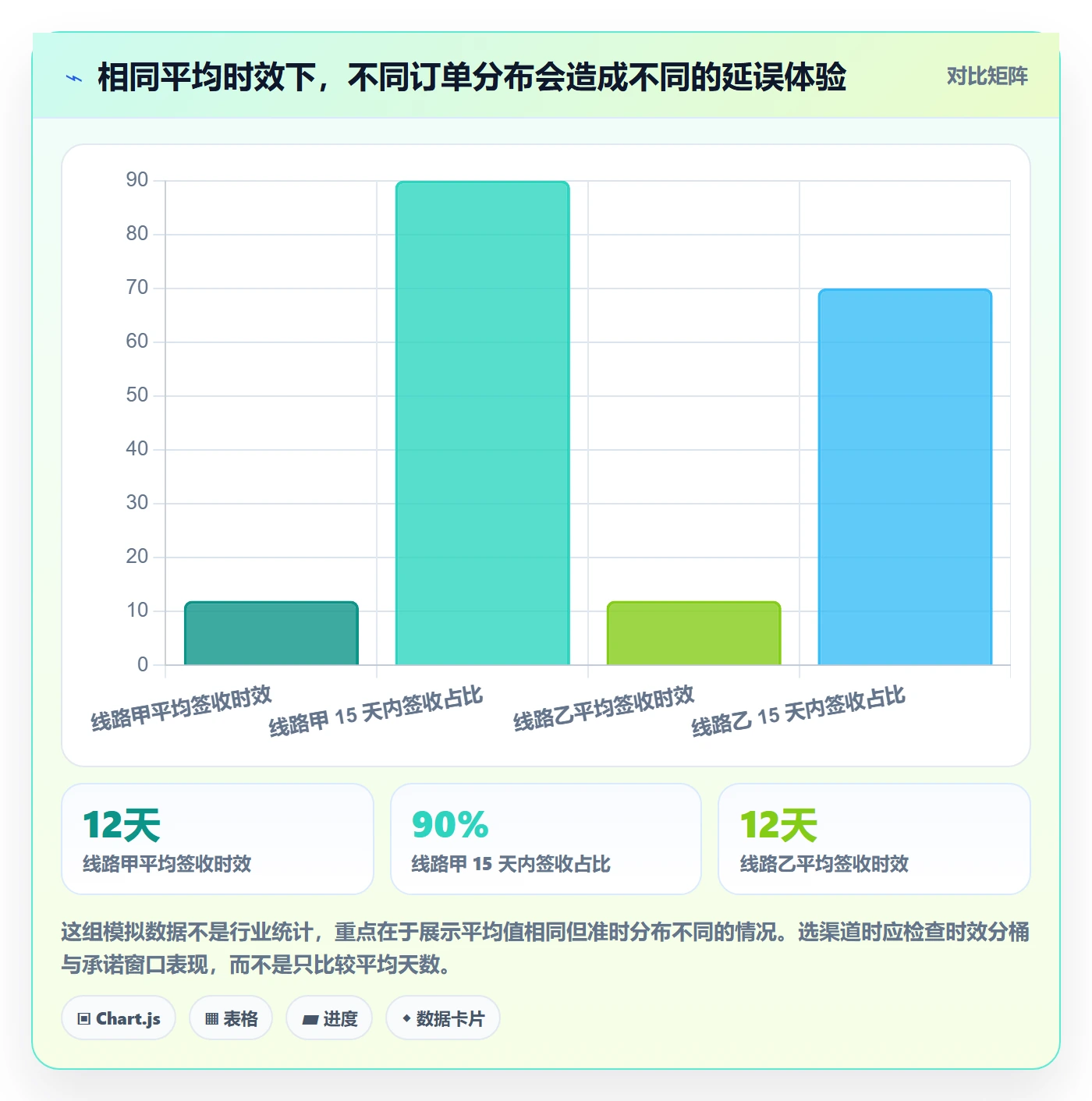Click the chart title 相同平均时效下 heading text
The image size is (1092, 1101).
point(471,77)
